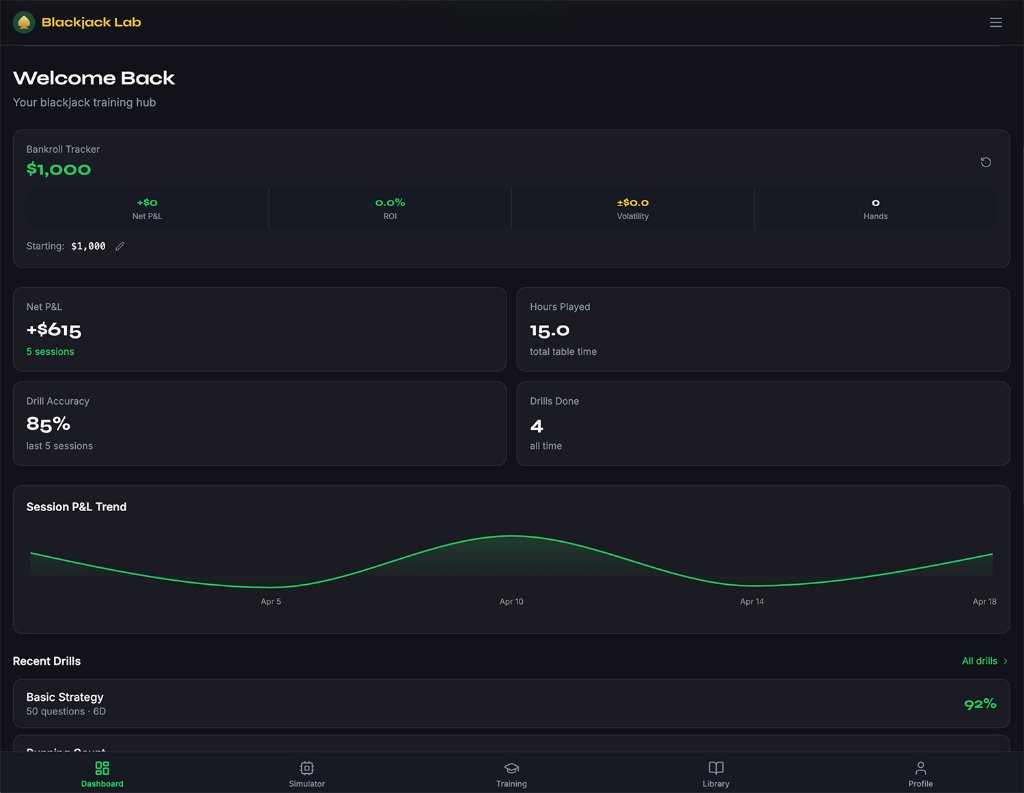Open the Profile person icon
This screenshot has height=793, width=1024.
coord(920,768)
